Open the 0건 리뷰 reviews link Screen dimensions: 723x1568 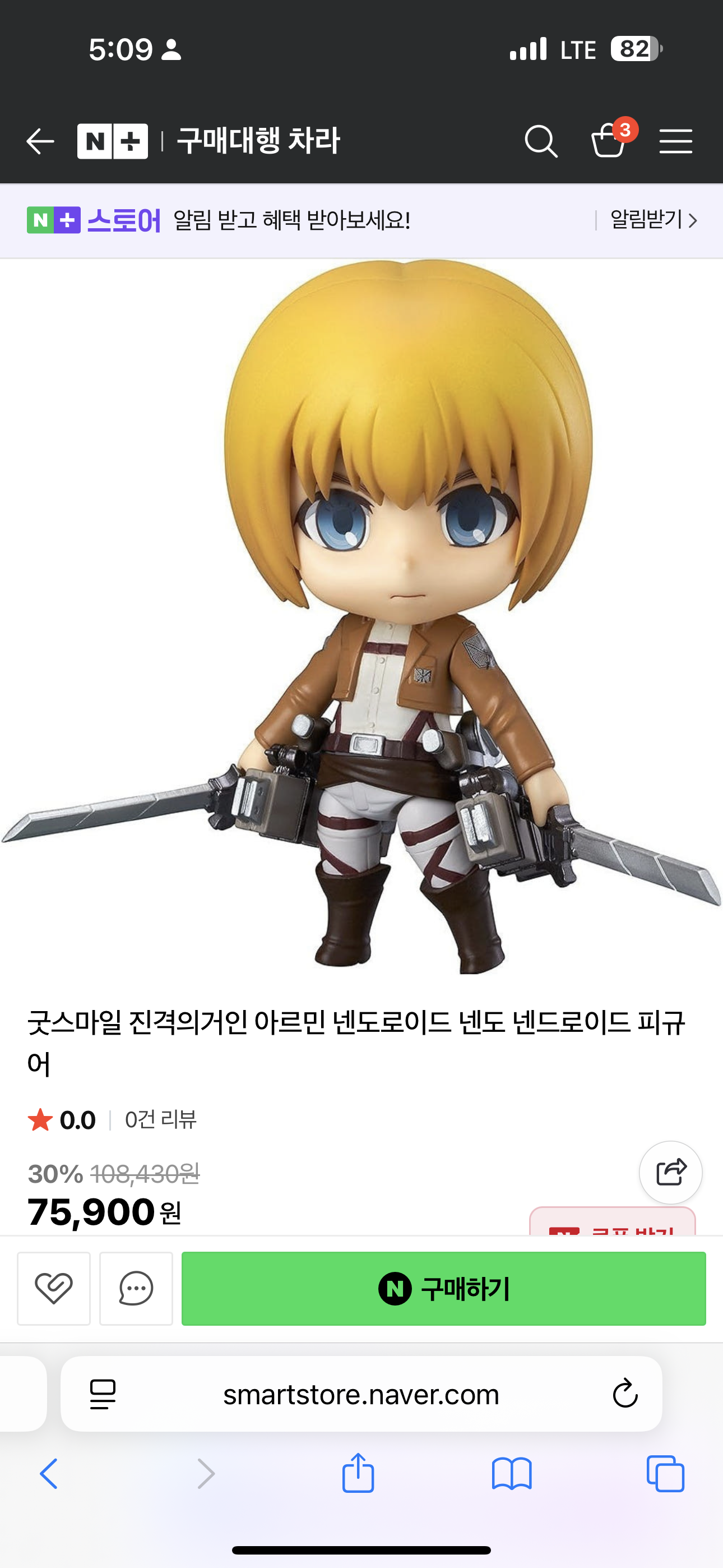(161, 1119)
